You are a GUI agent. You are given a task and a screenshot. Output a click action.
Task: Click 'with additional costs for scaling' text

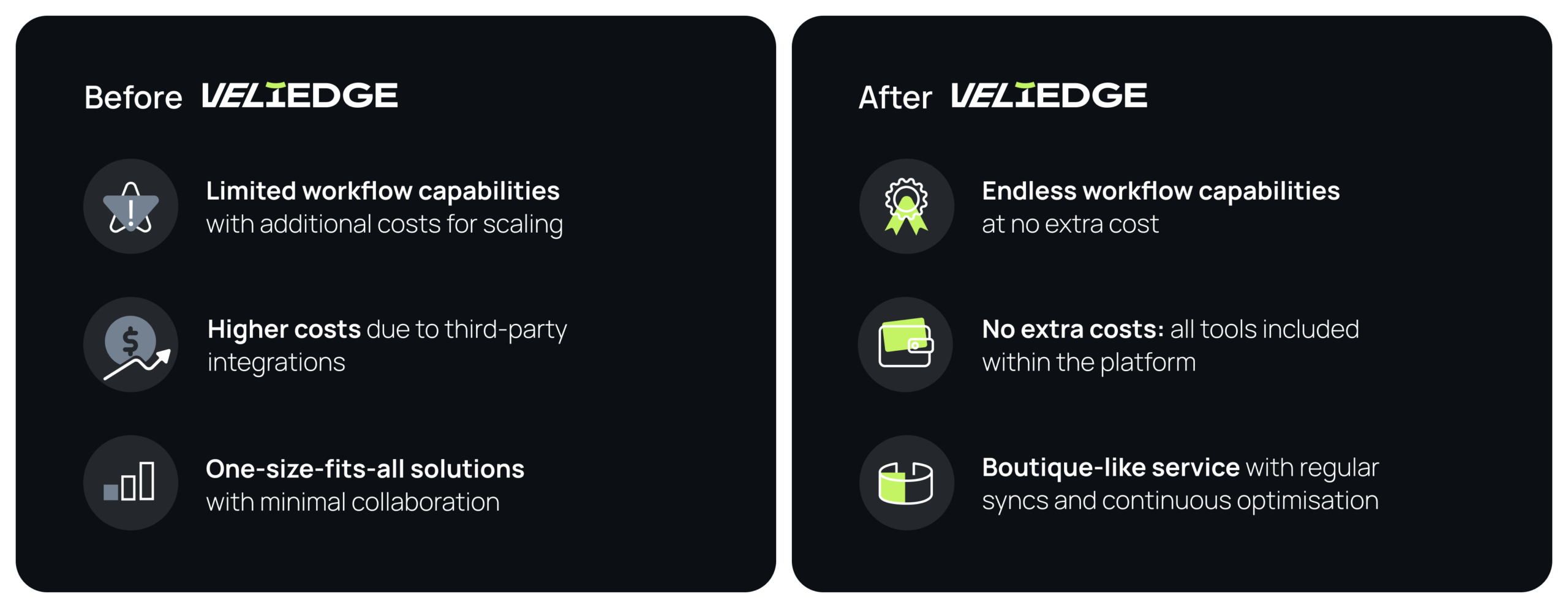[x=384, y=224]
